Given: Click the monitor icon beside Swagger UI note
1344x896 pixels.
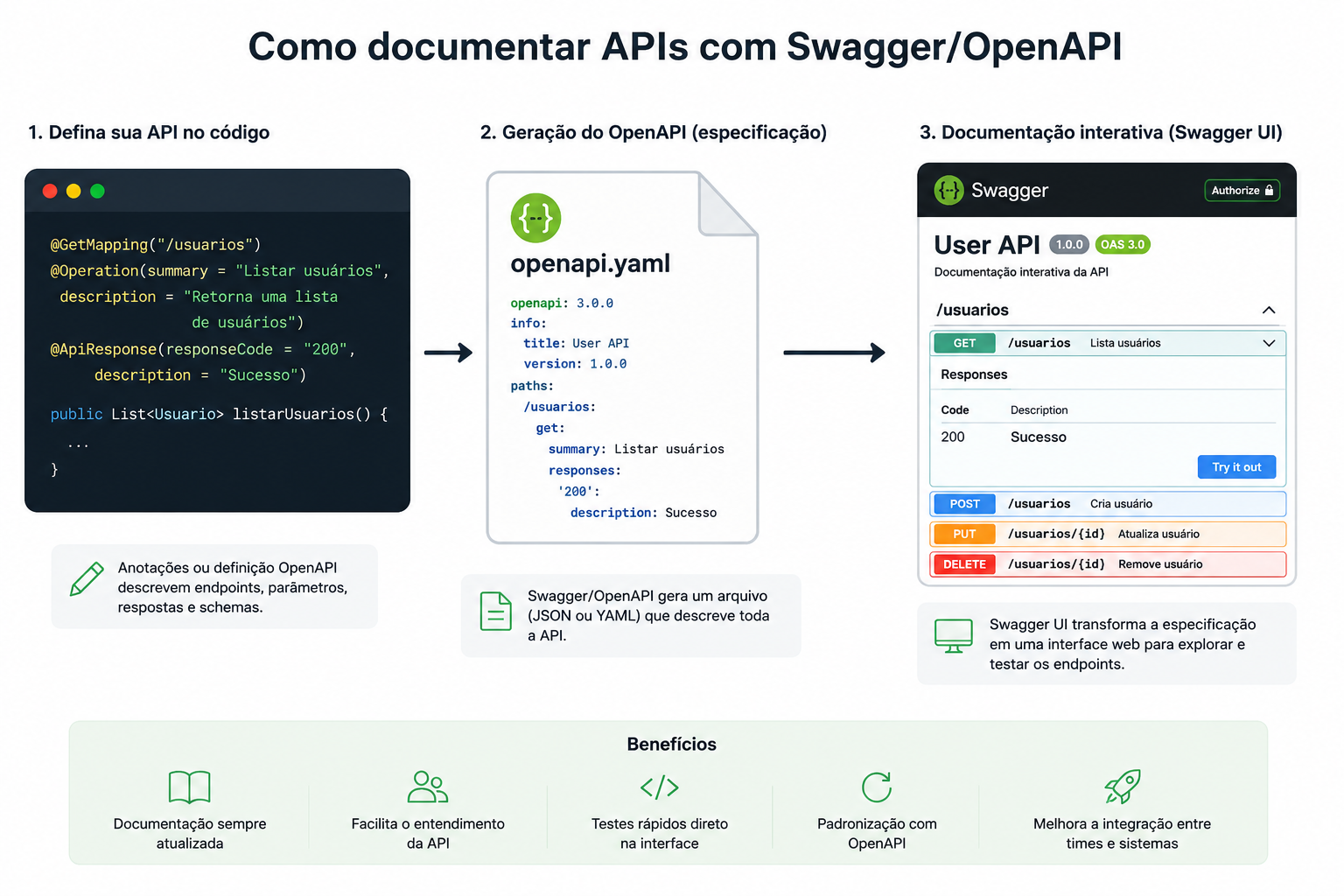Looking at the screenshot, I should pos(954,636).
